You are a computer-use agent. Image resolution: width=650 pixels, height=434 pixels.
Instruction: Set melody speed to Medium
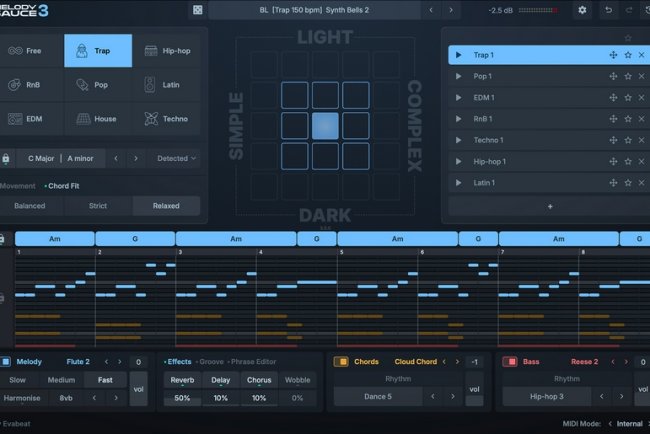tap(61, 380)
